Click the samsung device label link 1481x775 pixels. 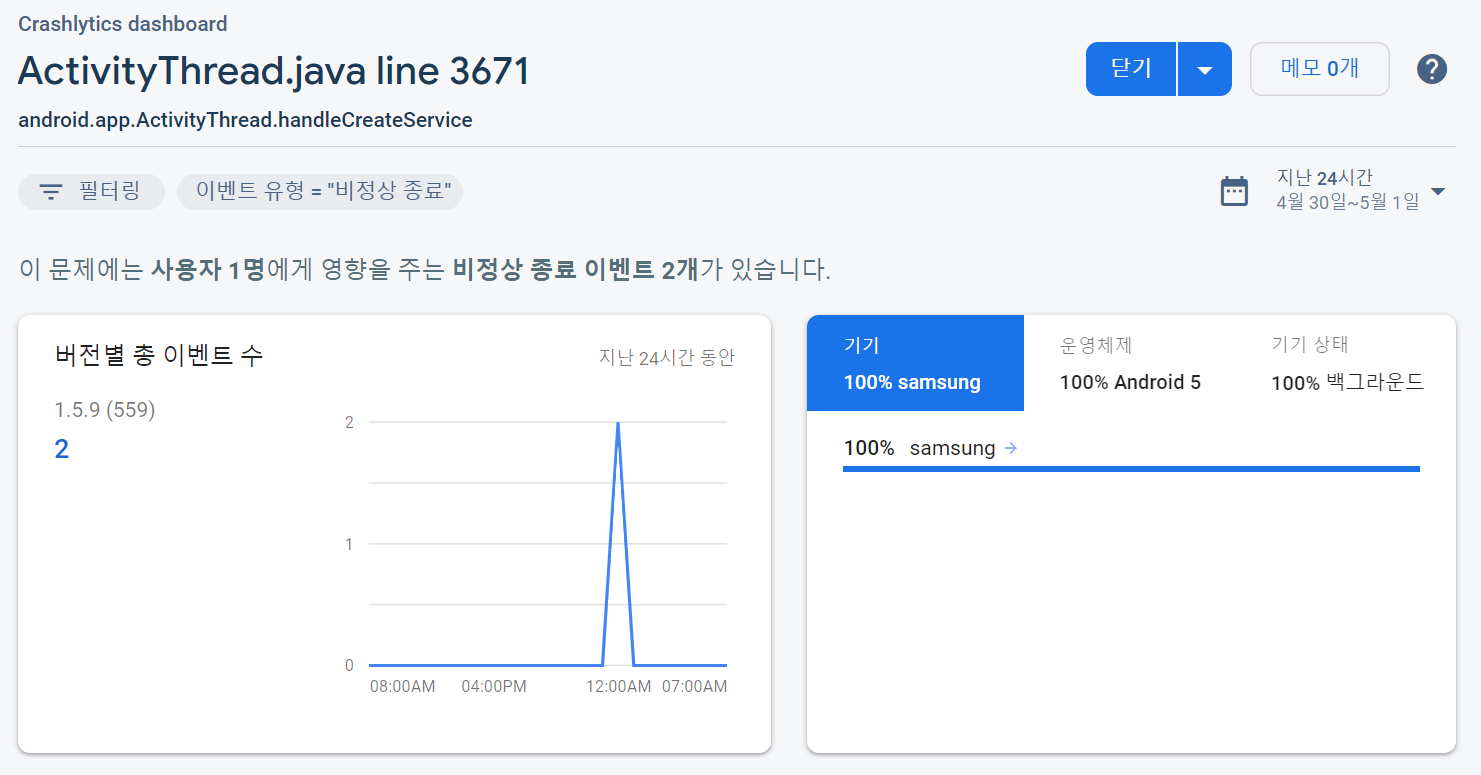pos(952,448)
